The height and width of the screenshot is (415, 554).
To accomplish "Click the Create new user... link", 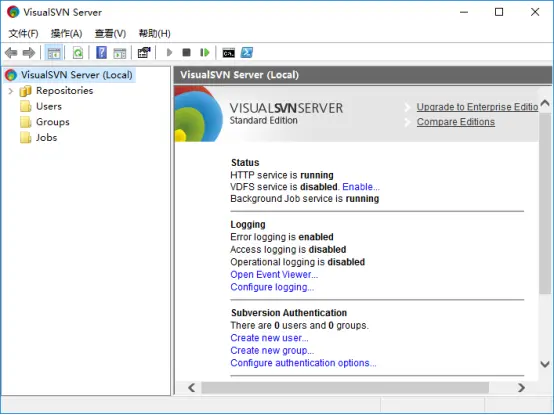I will coord(269,338).
